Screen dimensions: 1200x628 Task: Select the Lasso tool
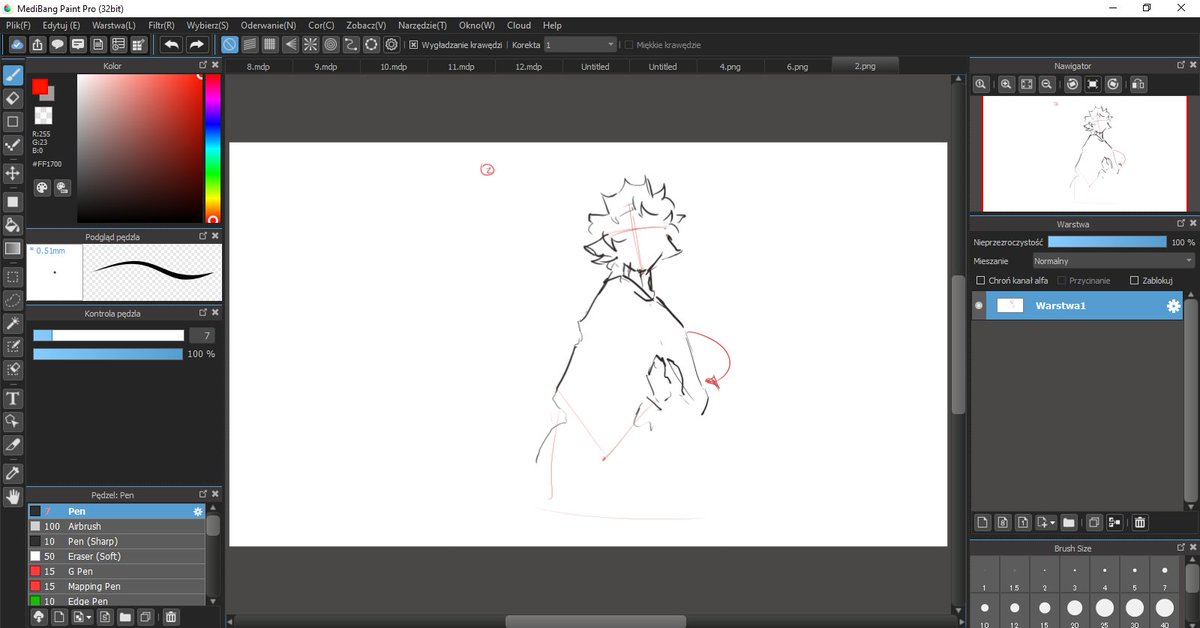pos(13,299)
